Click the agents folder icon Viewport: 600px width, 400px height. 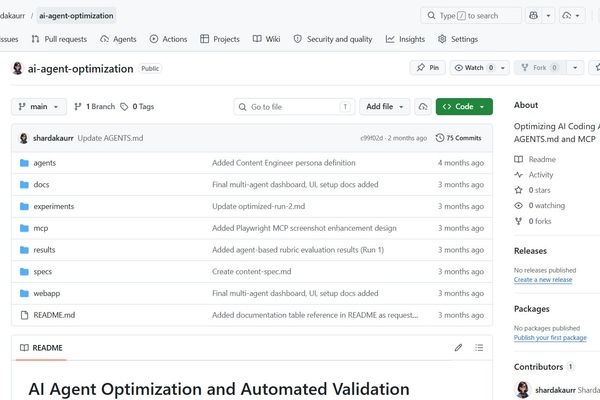(24, 163)
